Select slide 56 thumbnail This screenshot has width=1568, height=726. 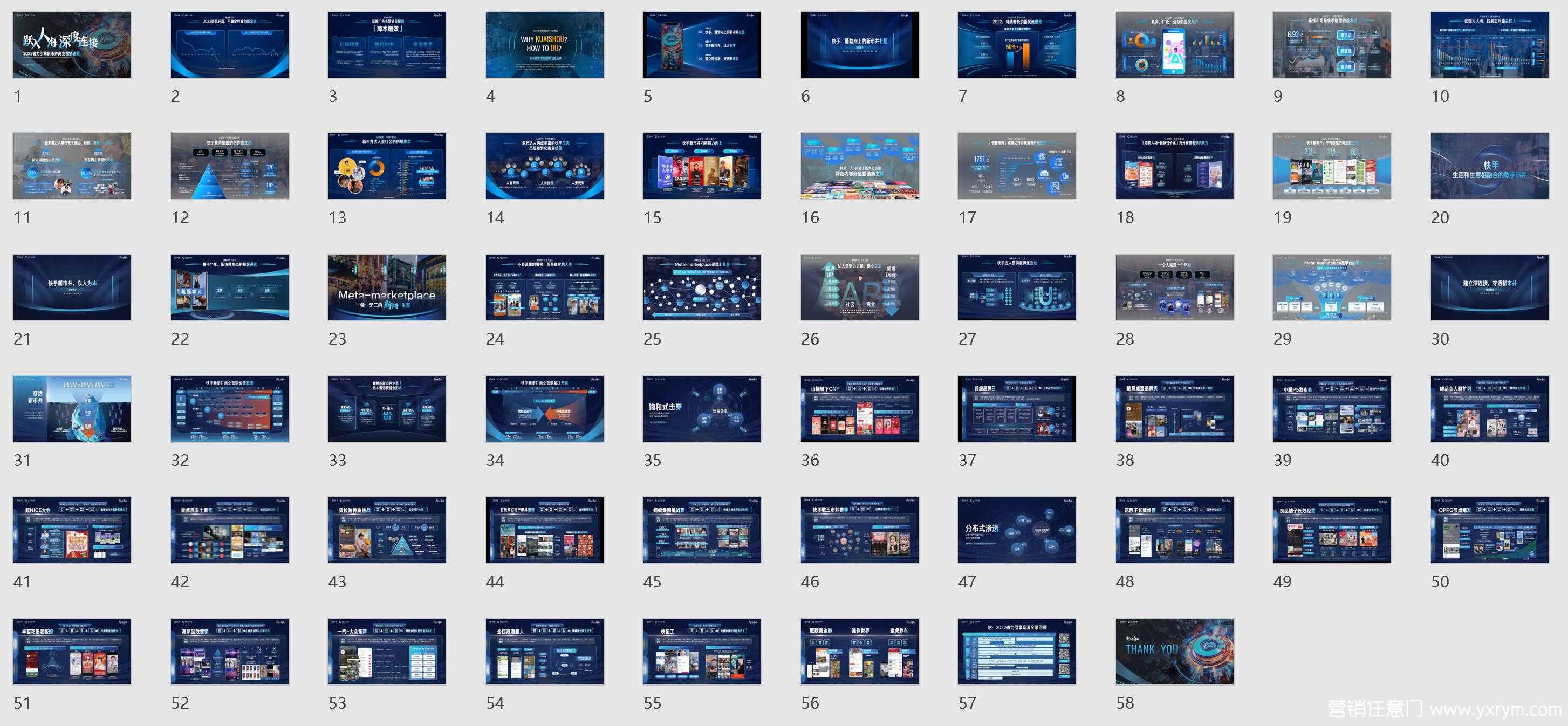pyautogui.click(x=859, y=652)
